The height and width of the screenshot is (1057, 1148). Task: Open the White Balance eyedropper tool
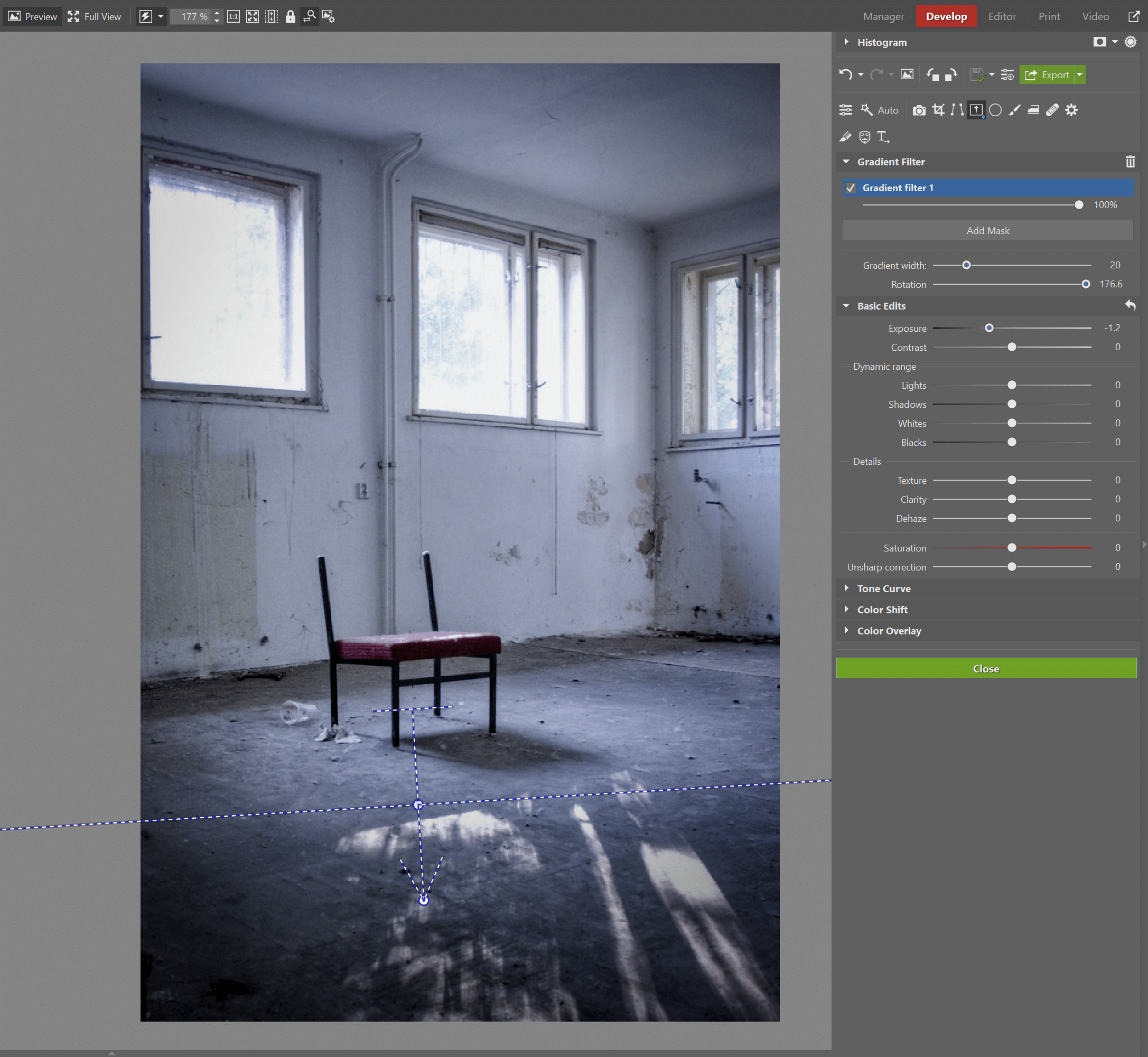(x=846, y=137)
